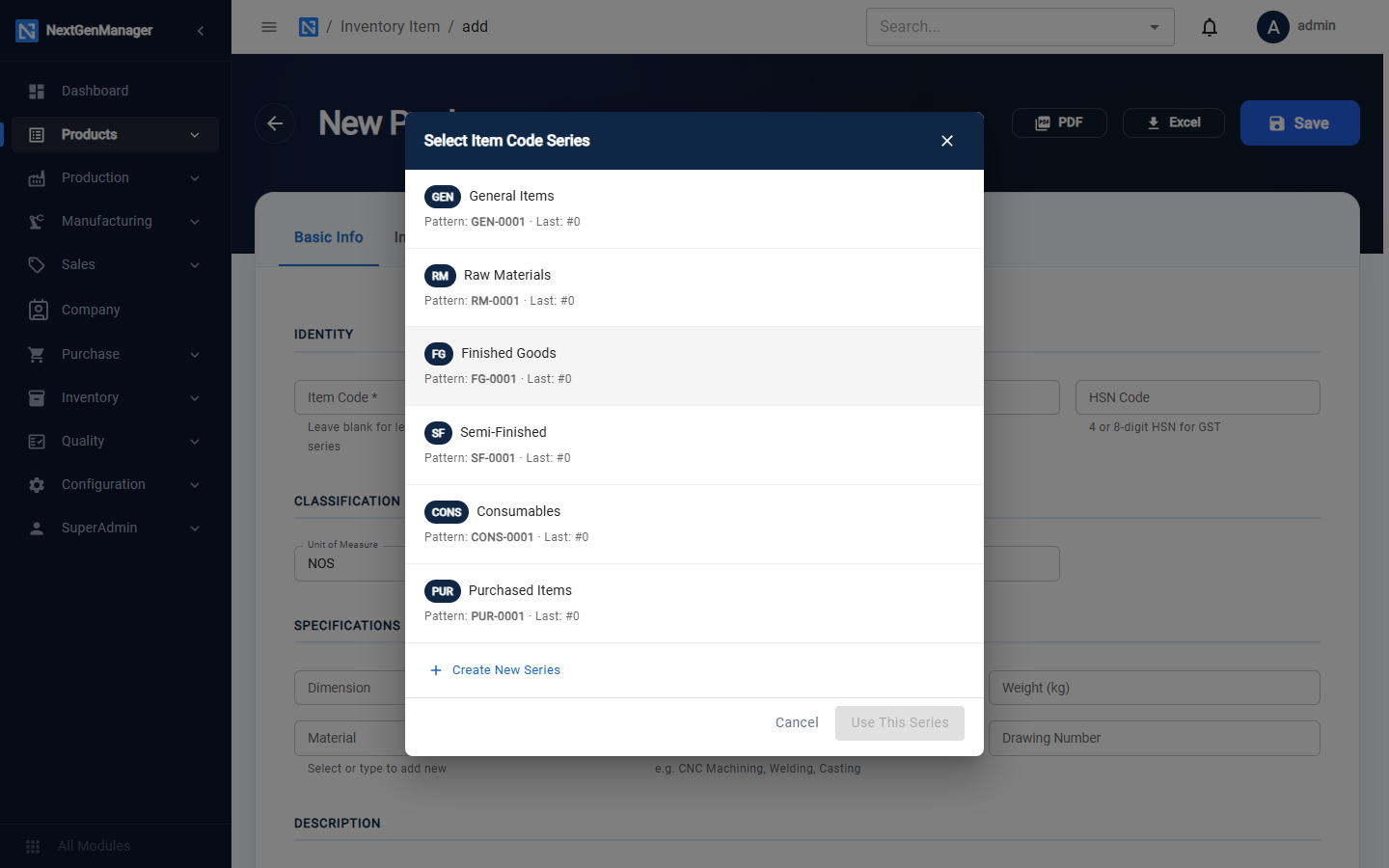Click the Sales tag icon

[x=37, y=264]
